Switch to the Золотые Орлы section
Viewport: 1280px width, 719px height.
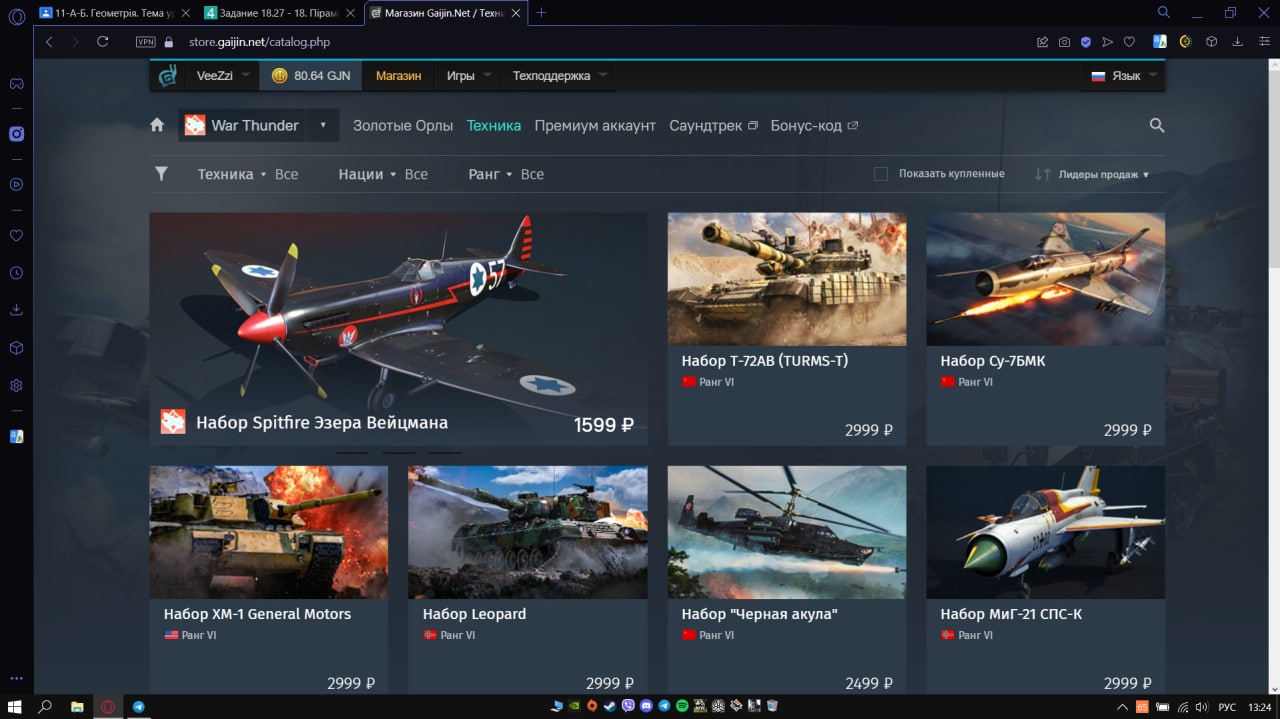[x=403, y=125]
